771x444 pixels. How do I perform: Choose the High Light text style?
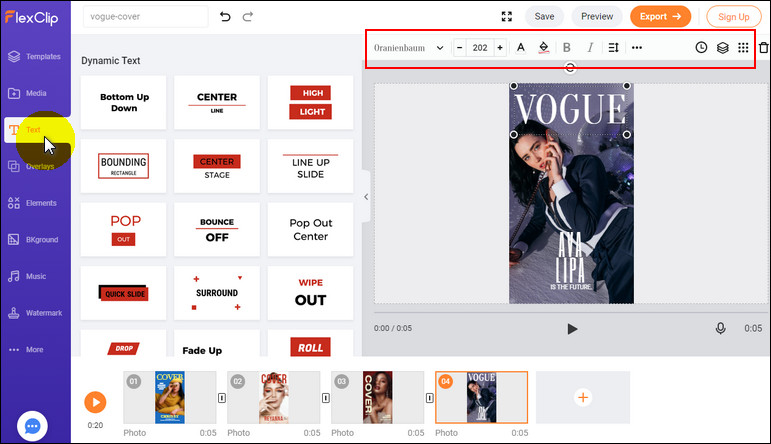[310, 103]
